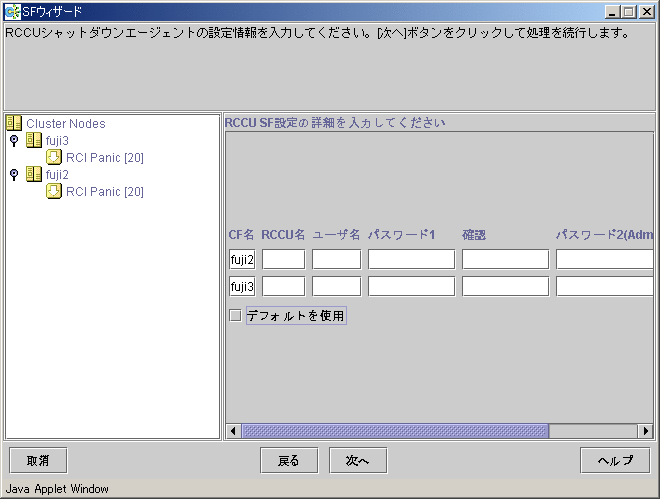Click the horizontal scrollbar right arrow
The height and width of the screenshot is (499, 660).
click(x=645, y=431)
